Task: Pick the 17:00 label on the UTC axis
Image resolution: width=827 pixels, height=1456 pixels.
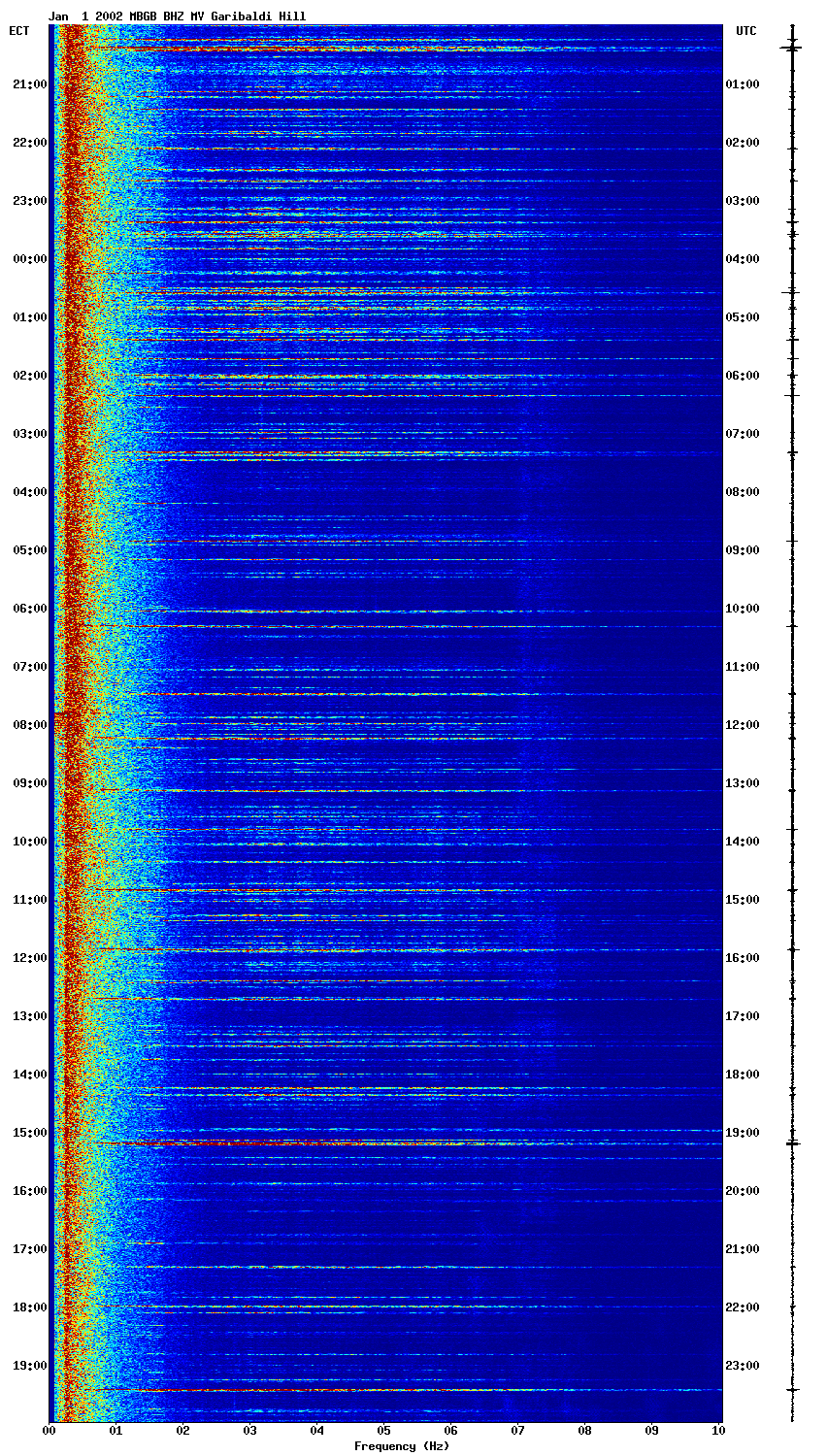Action: [x=743, y=1016]
